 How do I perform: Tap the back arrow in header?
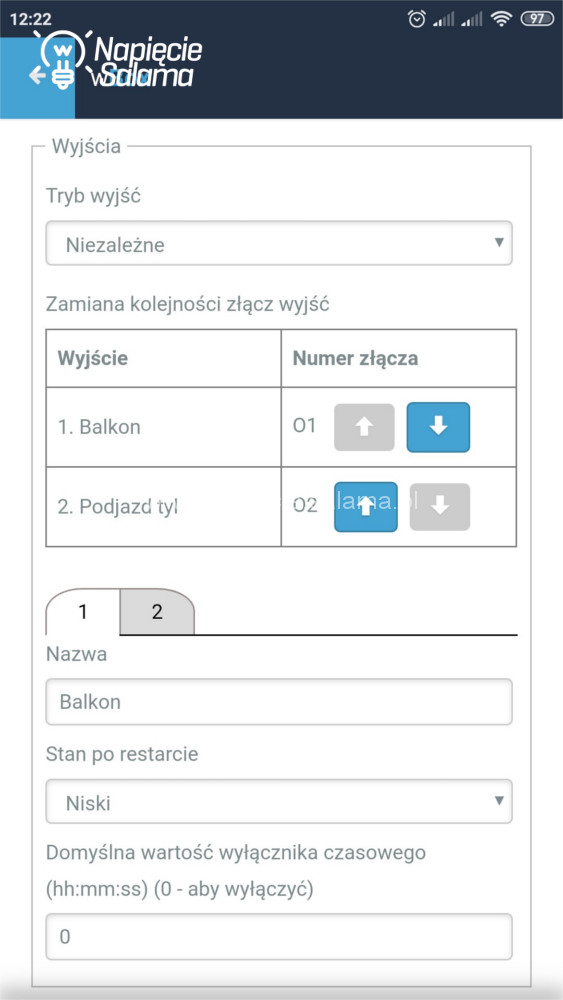(x=37, y=77)
